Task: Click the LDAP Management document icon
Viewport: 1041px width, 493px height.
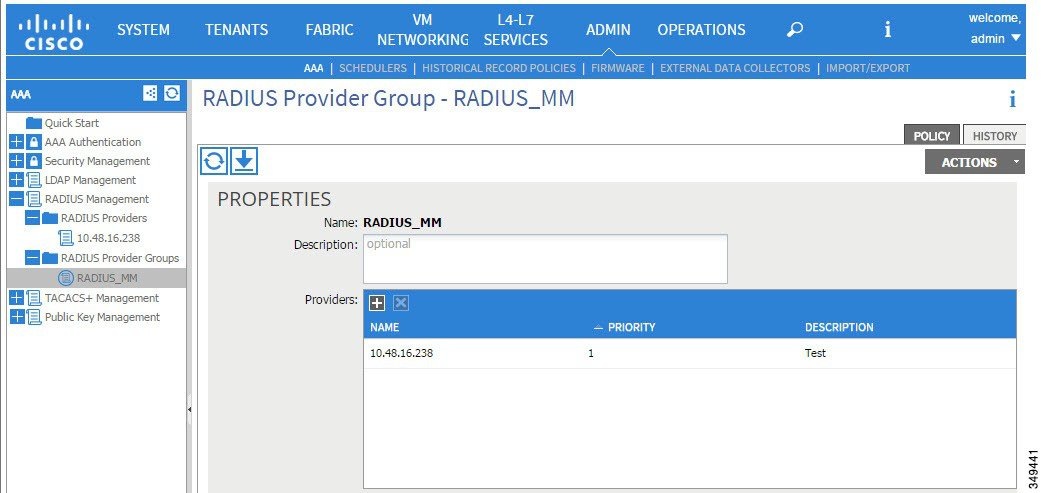Action: click(35, 180)
